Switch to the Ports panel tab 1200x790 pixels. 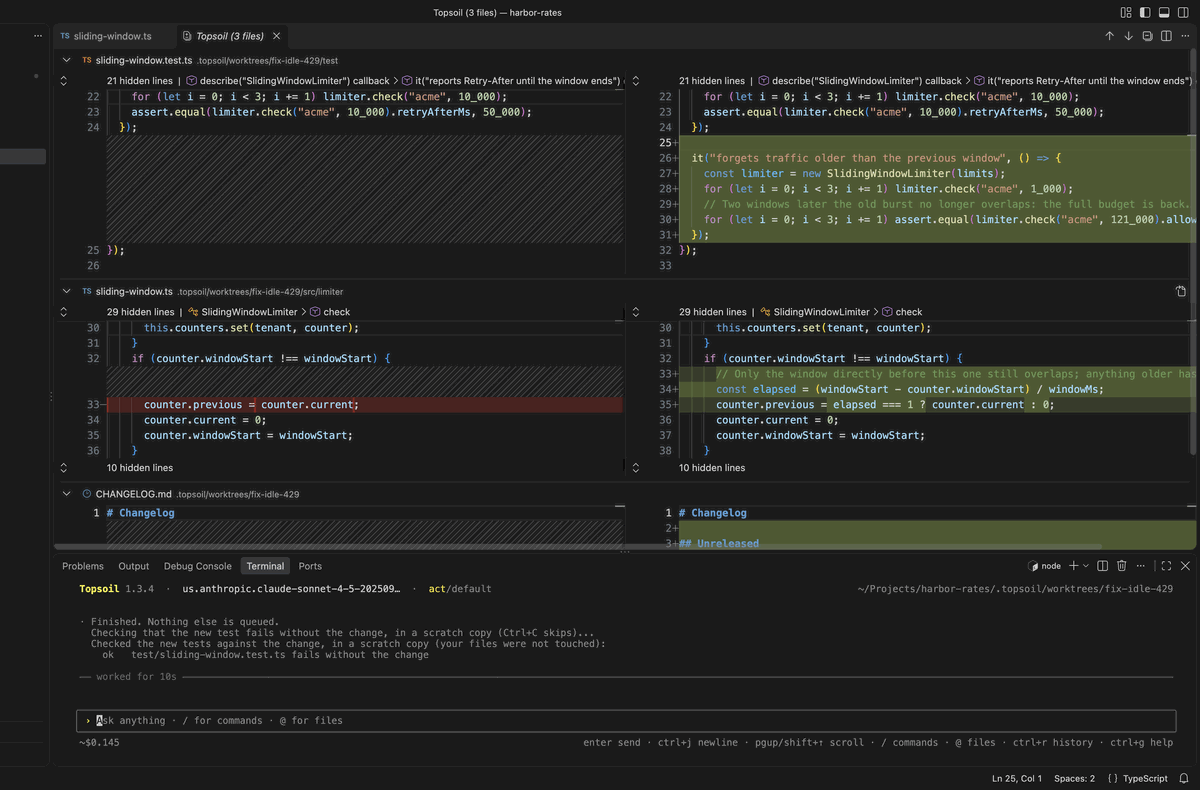click(310, 566)
